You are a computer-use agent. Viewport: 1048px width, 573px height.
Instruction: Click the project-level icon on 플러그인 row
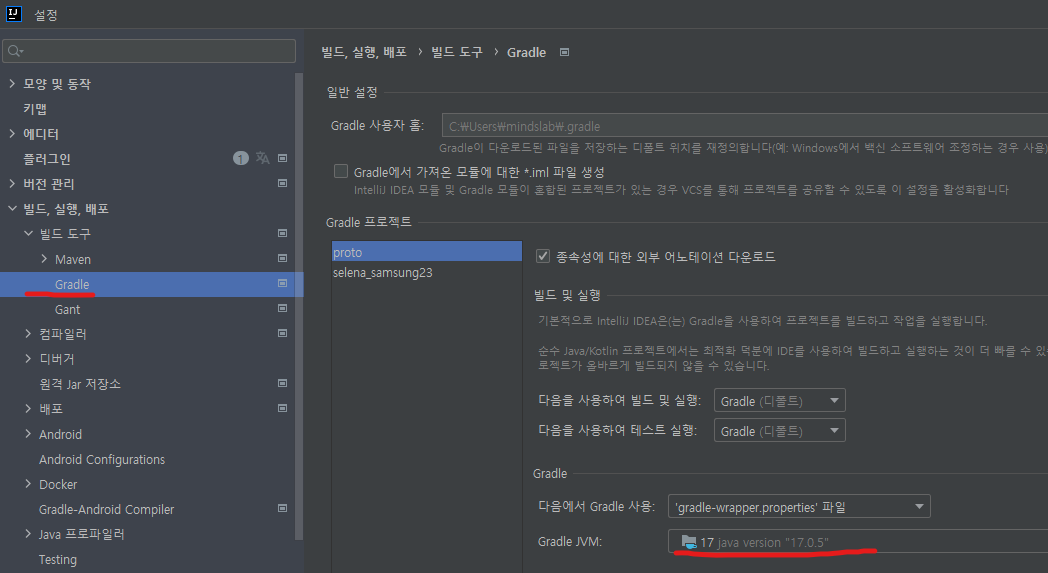[283, 158]
